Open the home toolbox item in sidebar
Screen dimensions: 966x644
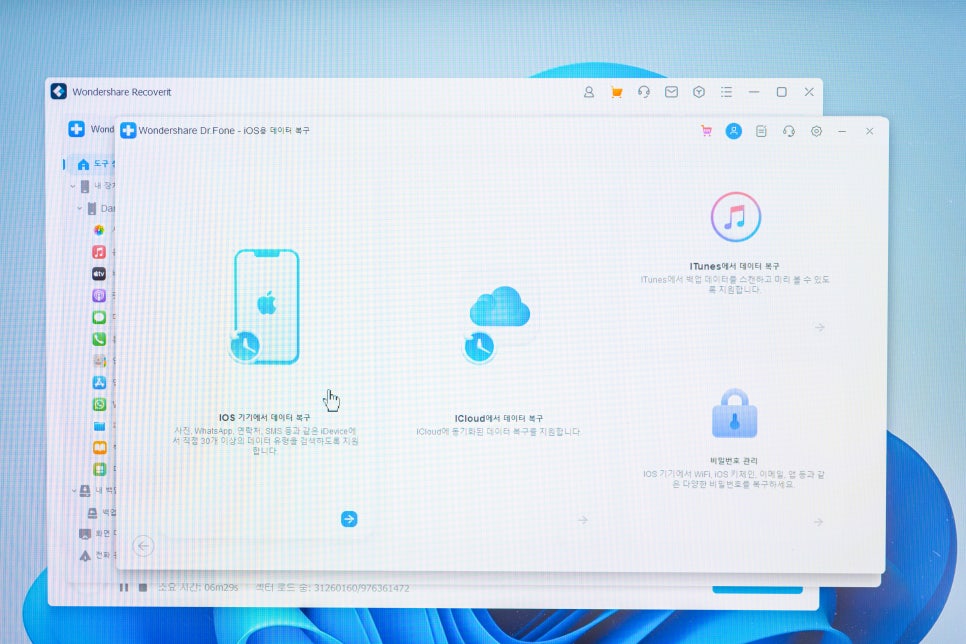tap(92, 164)
